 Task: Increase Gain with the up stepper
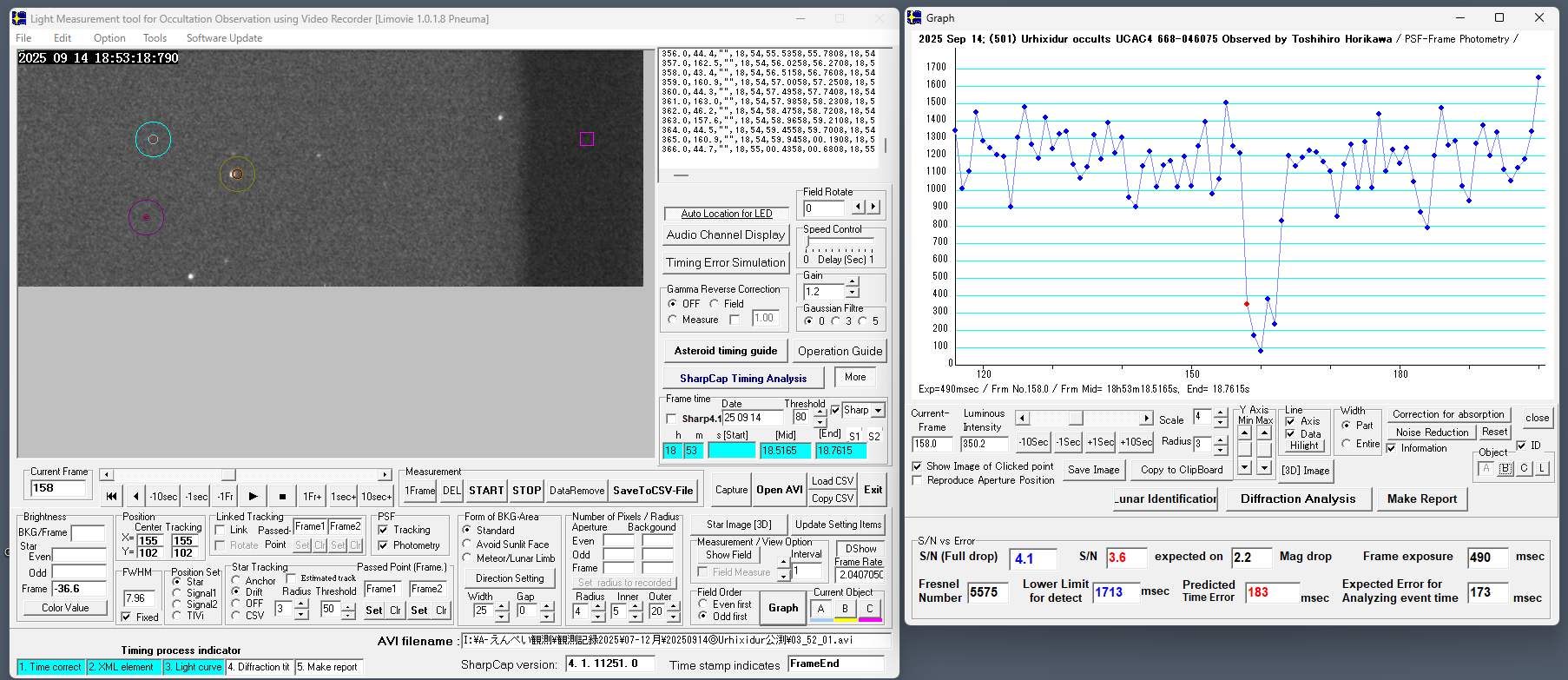point(853,282)
